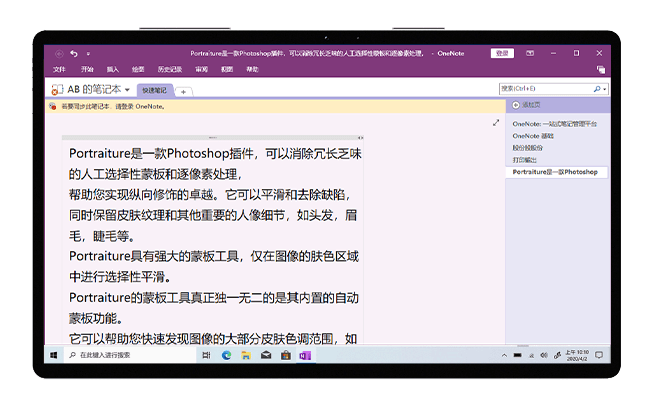
Task: Open Microsoft Edge from the taskbar
Action: pyautogui.click(x=226, y=355)
